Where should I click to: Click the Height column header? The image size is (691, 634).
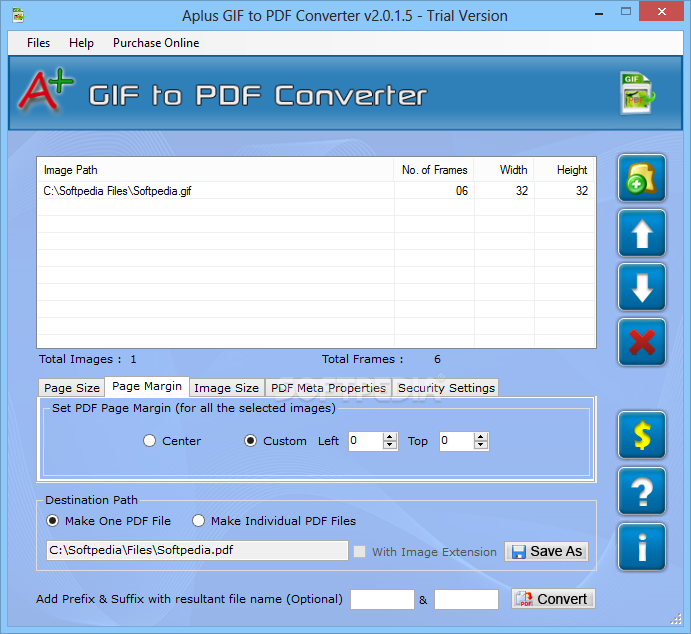coord(564,170)
